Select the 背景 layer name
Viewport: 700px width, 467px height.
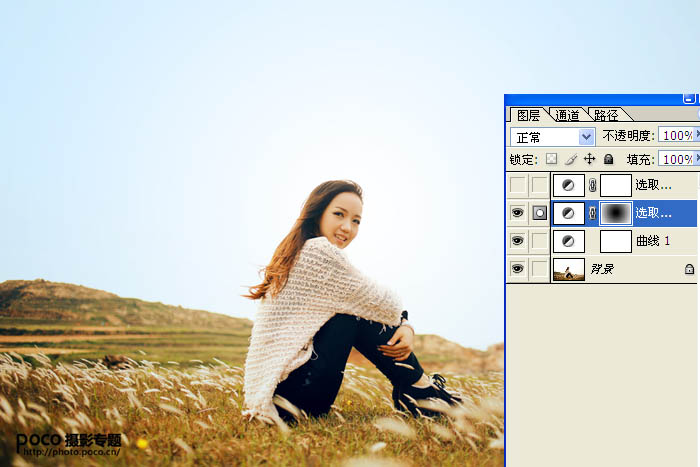(601, 269)
